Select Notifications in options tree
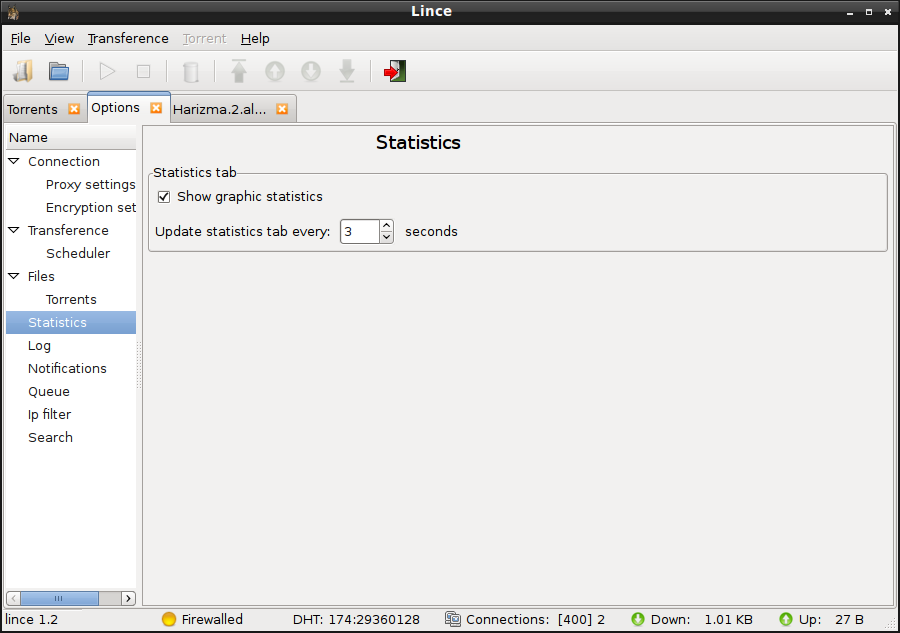The width and height of the screenshot is (900, 633). (x=67, y=368)
